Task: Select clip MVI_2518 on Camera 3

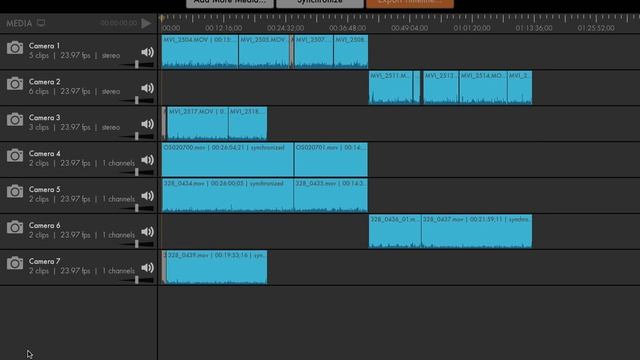Action: tap(248, 123)
